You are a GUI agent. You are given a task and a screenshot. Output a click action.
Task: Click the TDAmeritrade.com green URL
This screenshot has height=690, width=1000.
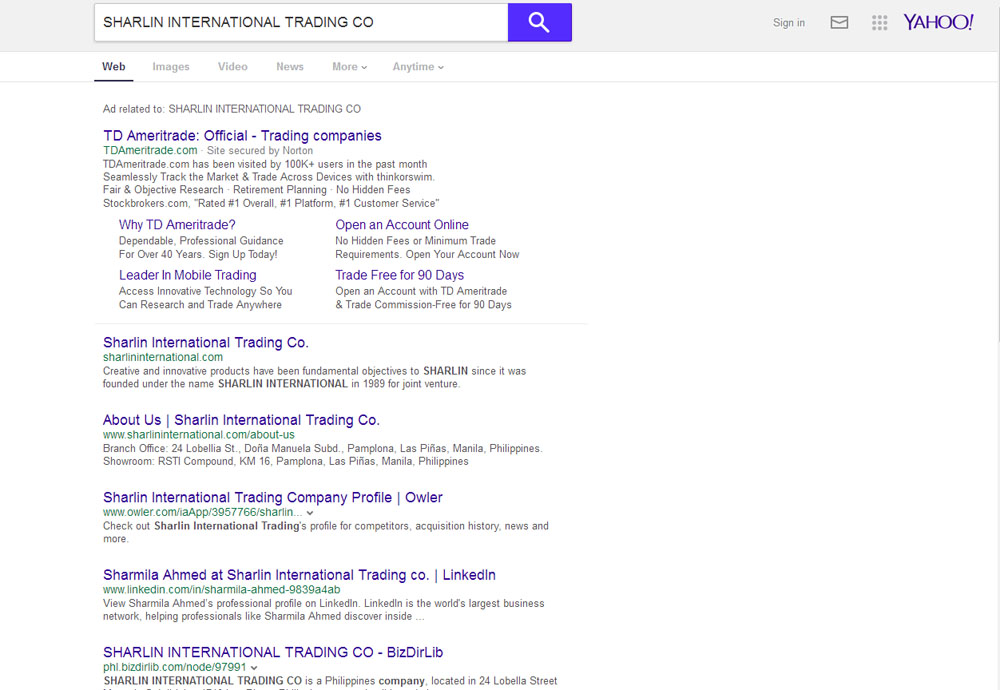[151, 150]
